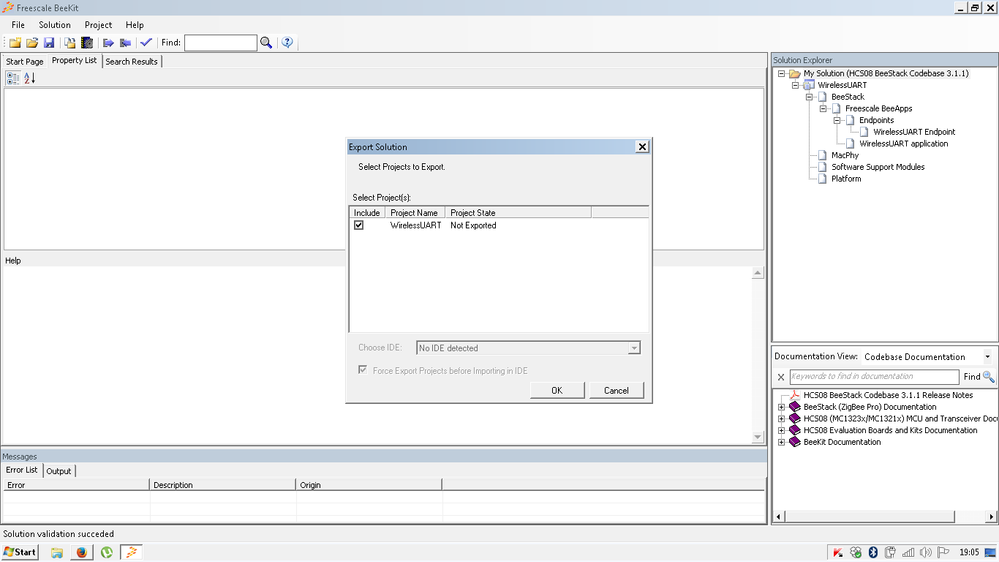
Task: Uncheck Include for WirelessUART project
Action: (359, 226)
